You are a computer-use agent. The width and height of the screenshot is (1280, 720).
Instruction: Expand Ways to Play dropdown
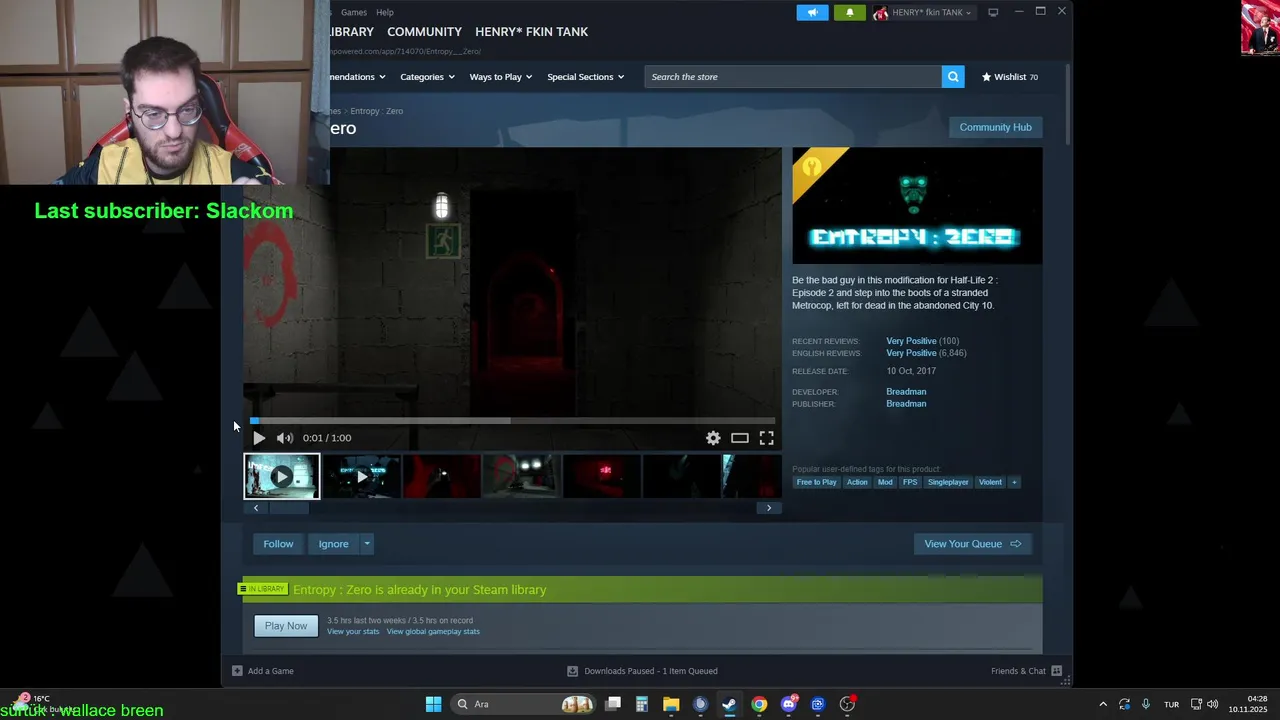click(501, 77)
